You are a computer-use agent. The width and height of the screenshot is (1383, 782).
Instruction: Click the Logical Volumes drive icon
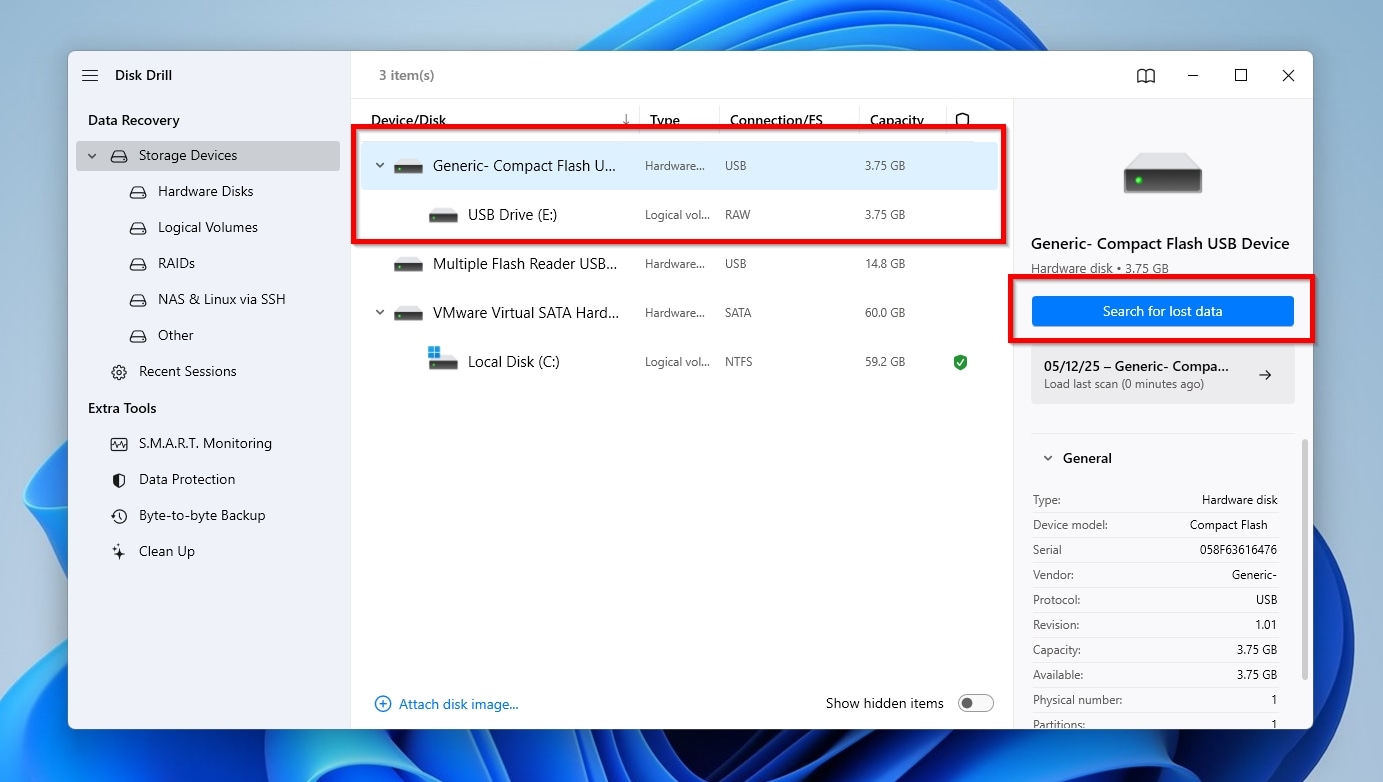coord(138,228)
